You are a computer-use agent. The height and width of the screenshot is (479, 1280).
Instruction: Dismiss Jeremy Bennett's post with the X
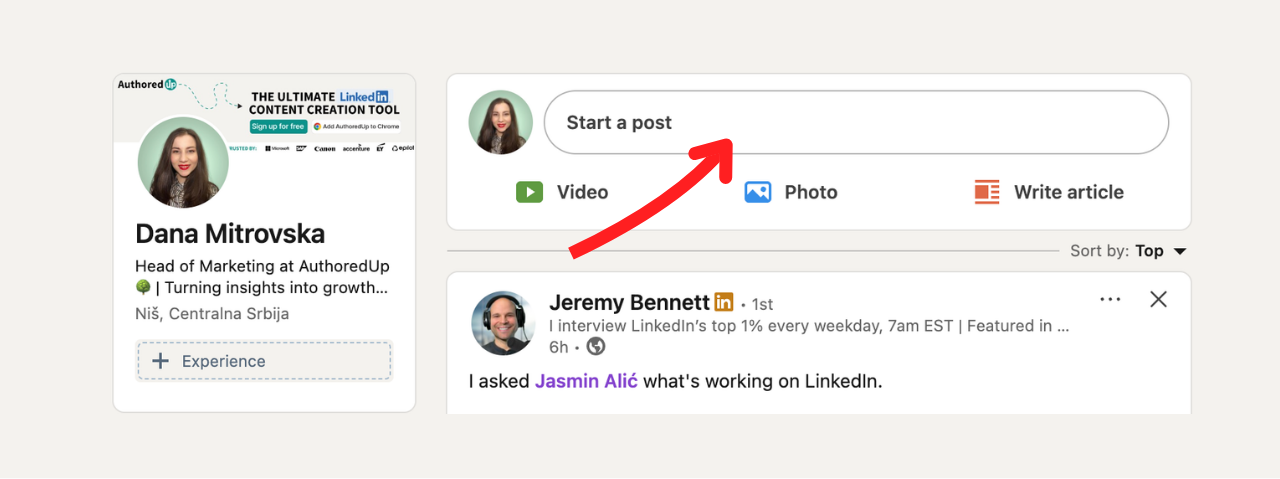click(x=1158, y=299)
